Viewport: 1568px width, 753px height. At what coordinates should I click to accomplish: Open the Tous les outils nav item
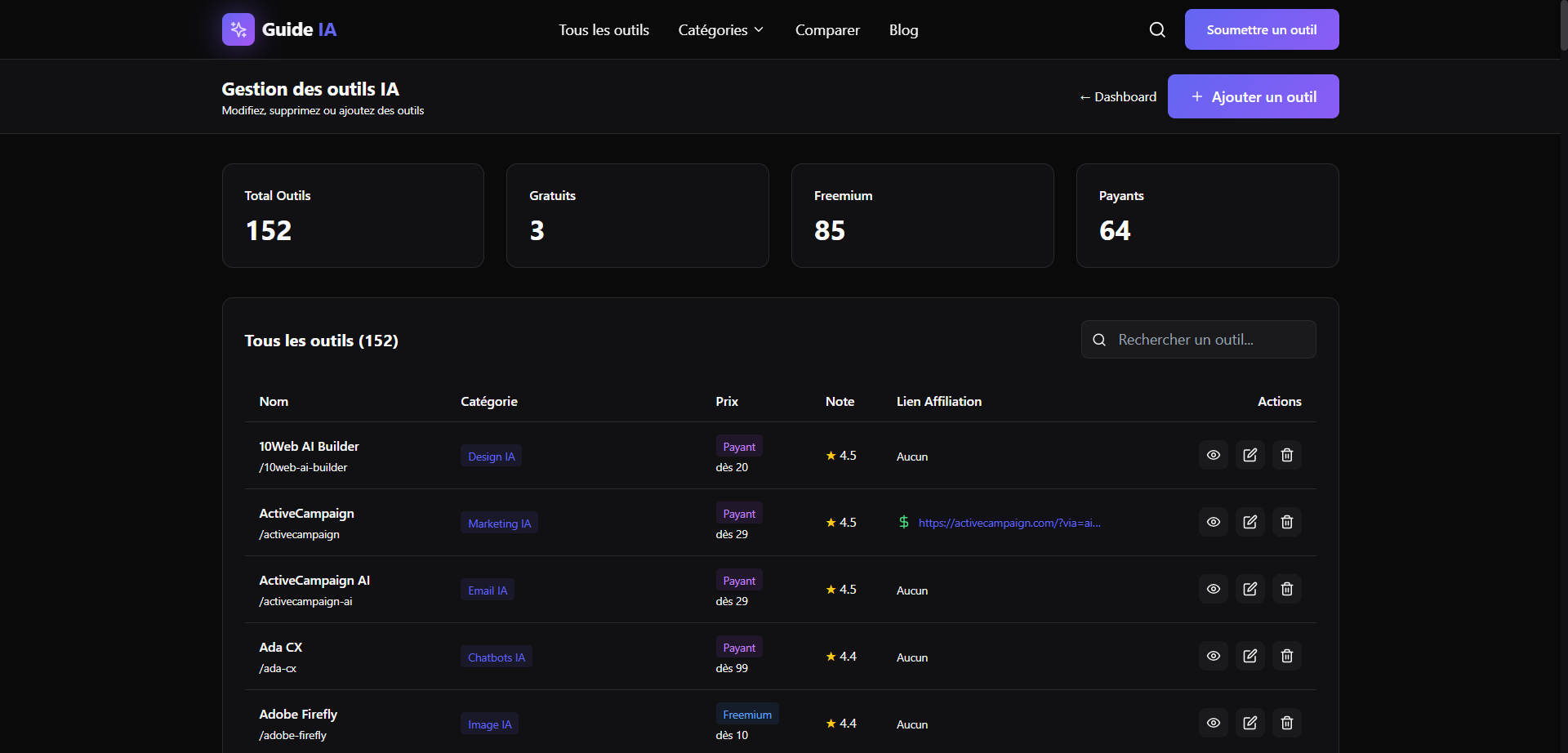(604, 30)
